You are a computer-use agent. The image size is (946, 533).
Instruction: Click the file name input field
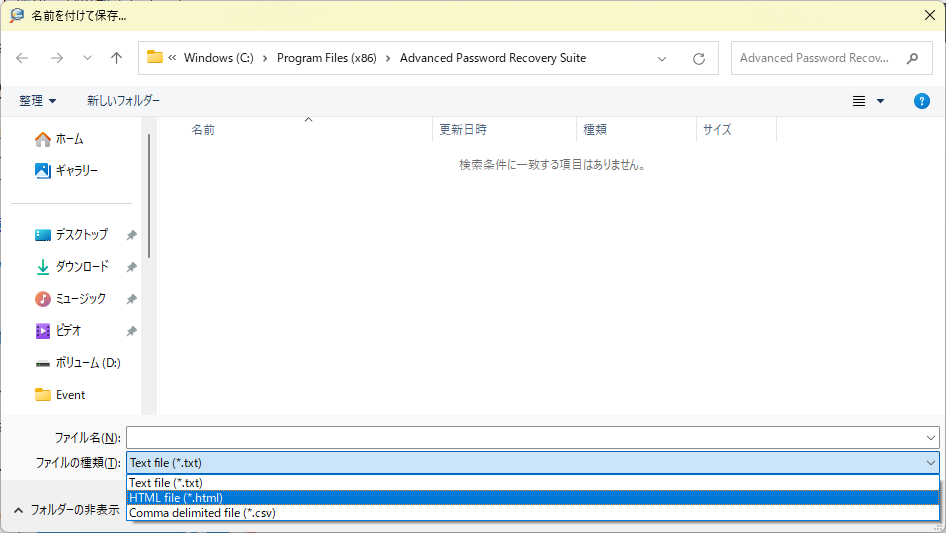(520, 438)
